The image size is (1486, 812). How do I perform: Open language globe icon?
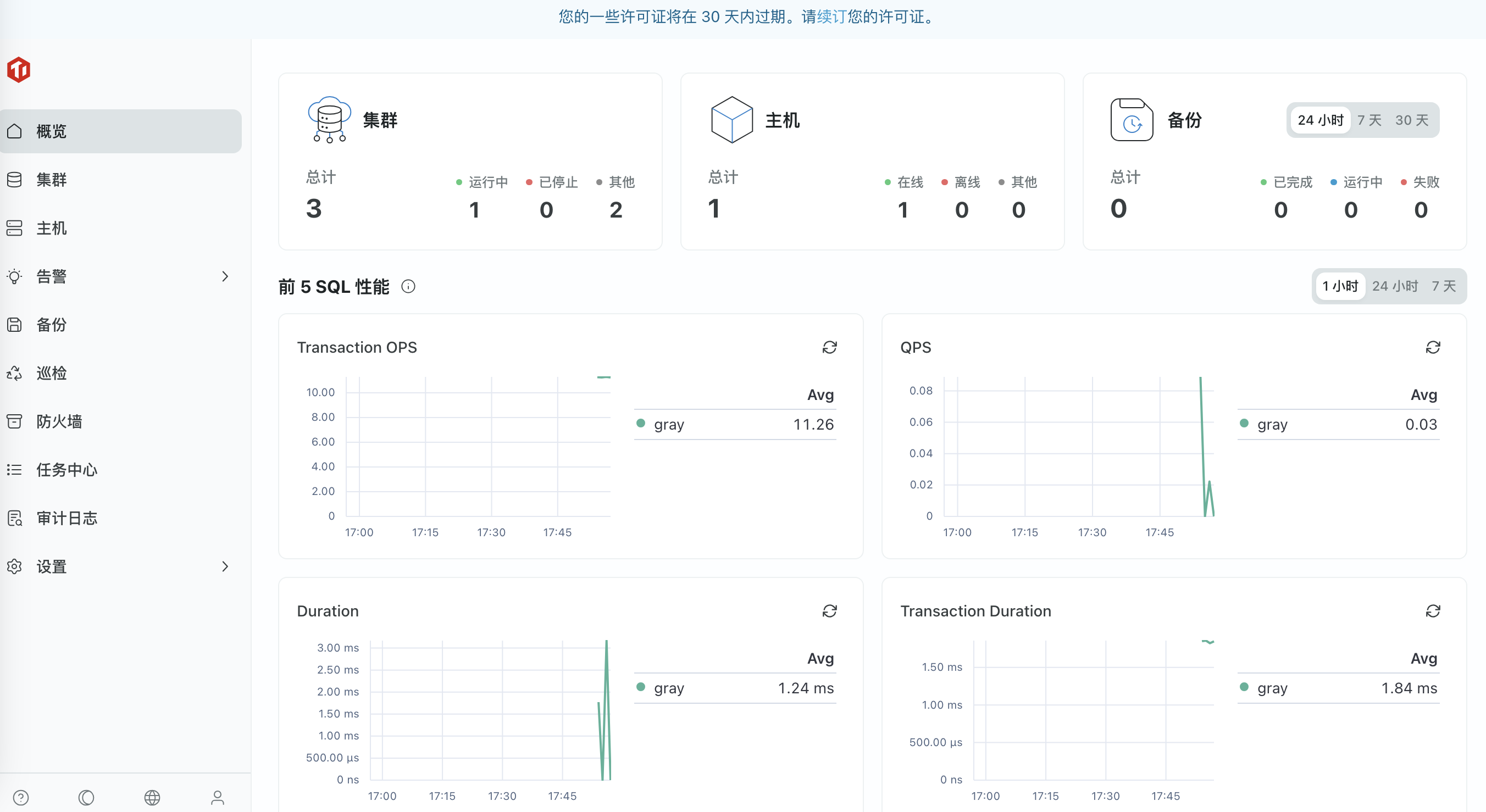152,797
